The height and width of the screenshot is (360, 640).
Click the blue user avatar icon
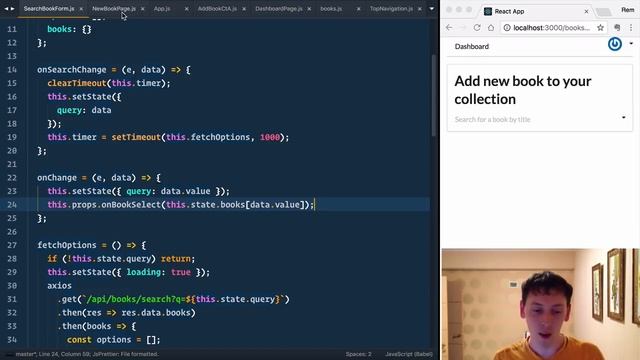click(615, 44)
